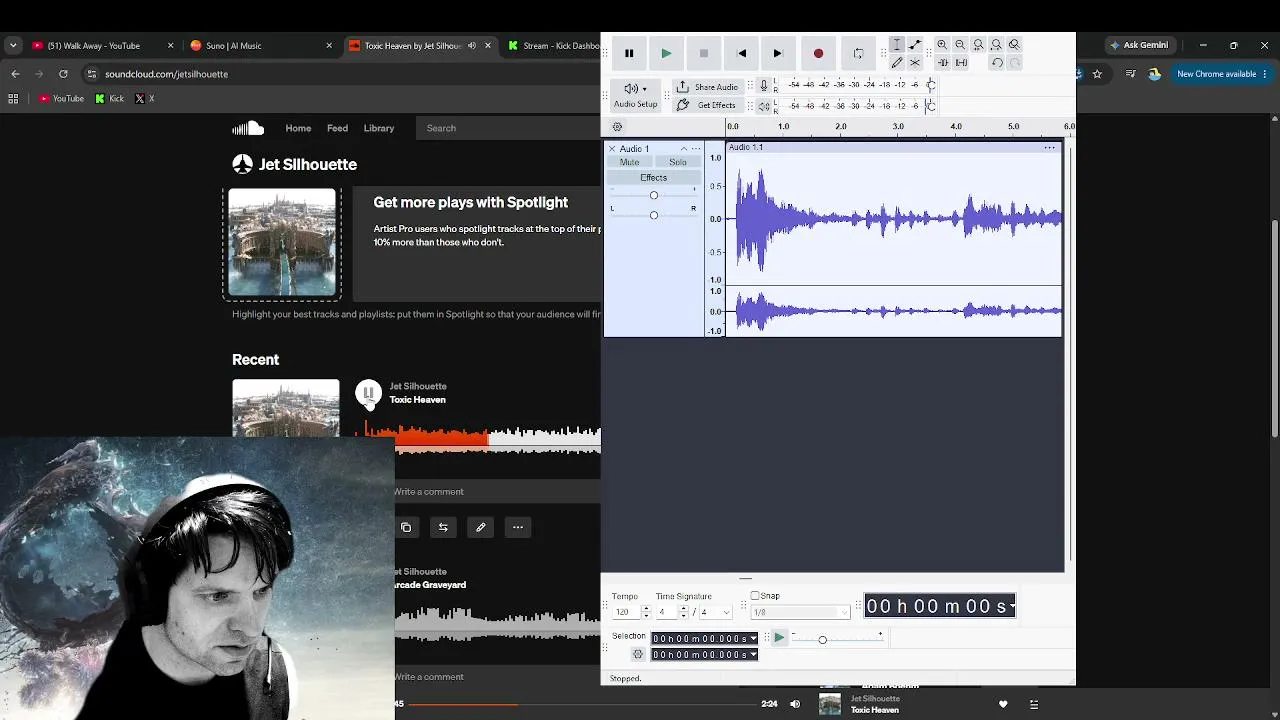
Task: Select the Selection (I-beam) tool
Action: (897, 45)
